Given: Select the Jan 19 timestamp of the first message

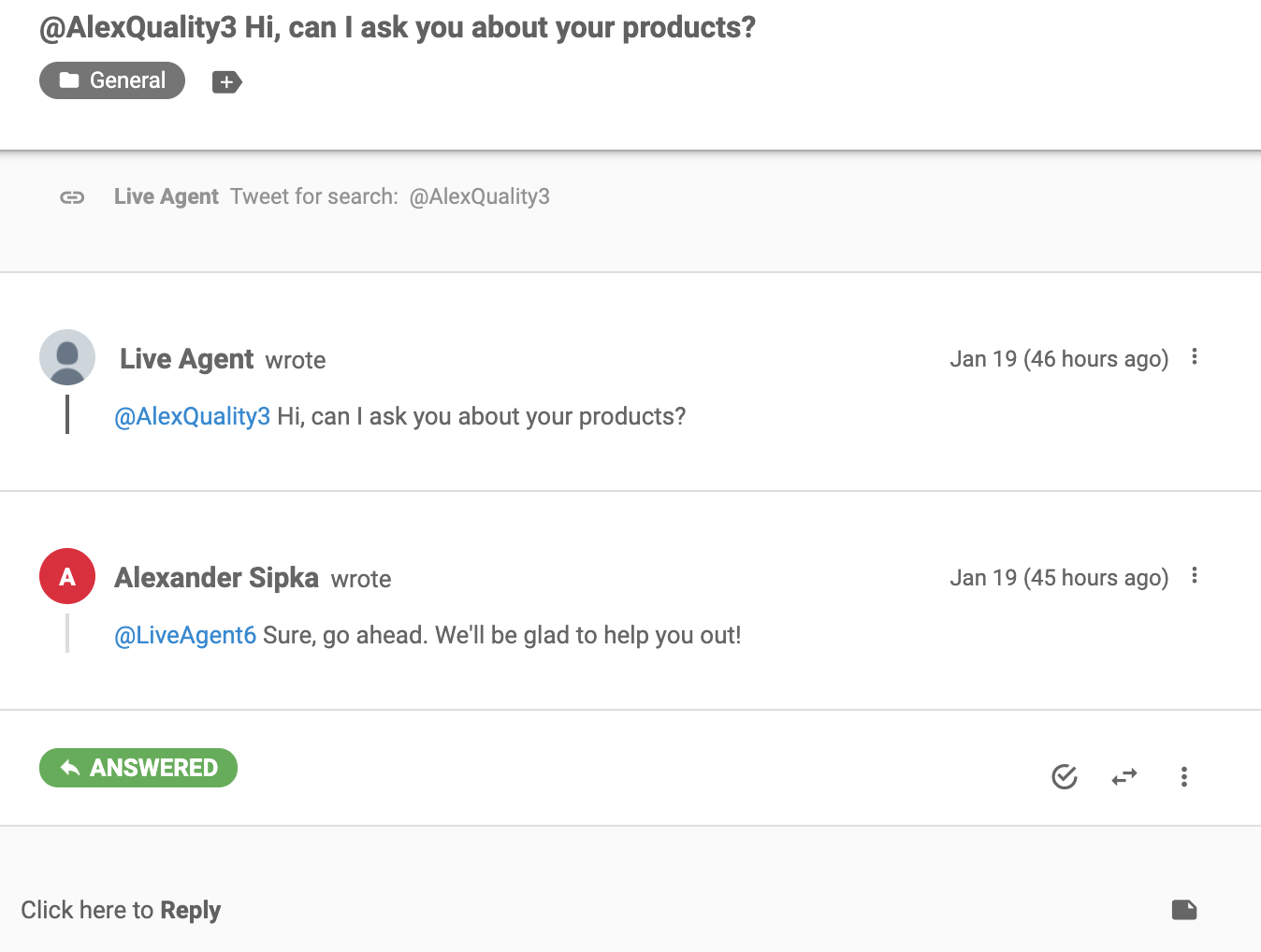Looking at the screenshot, I should (x=1058, y=358).
